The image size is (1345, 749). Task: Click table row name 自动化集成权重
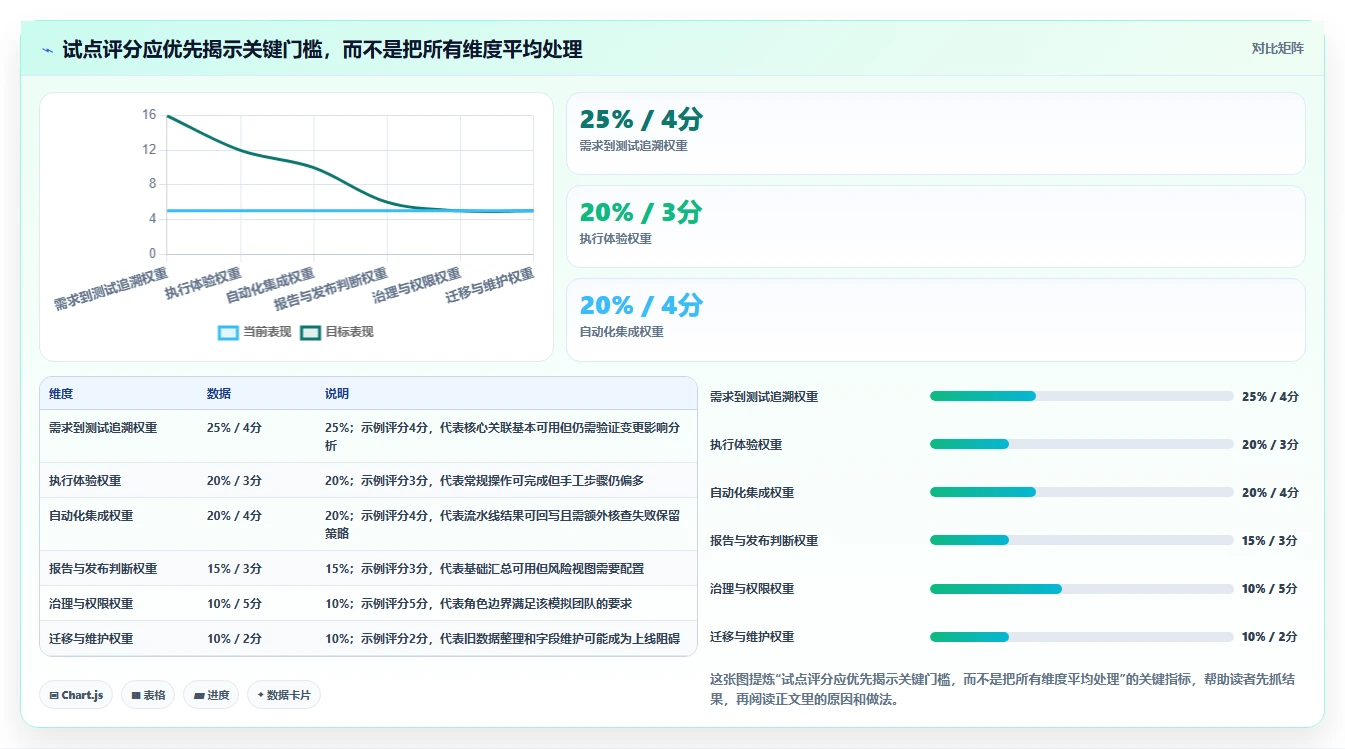pyautogui.click(x=91, y=515)
